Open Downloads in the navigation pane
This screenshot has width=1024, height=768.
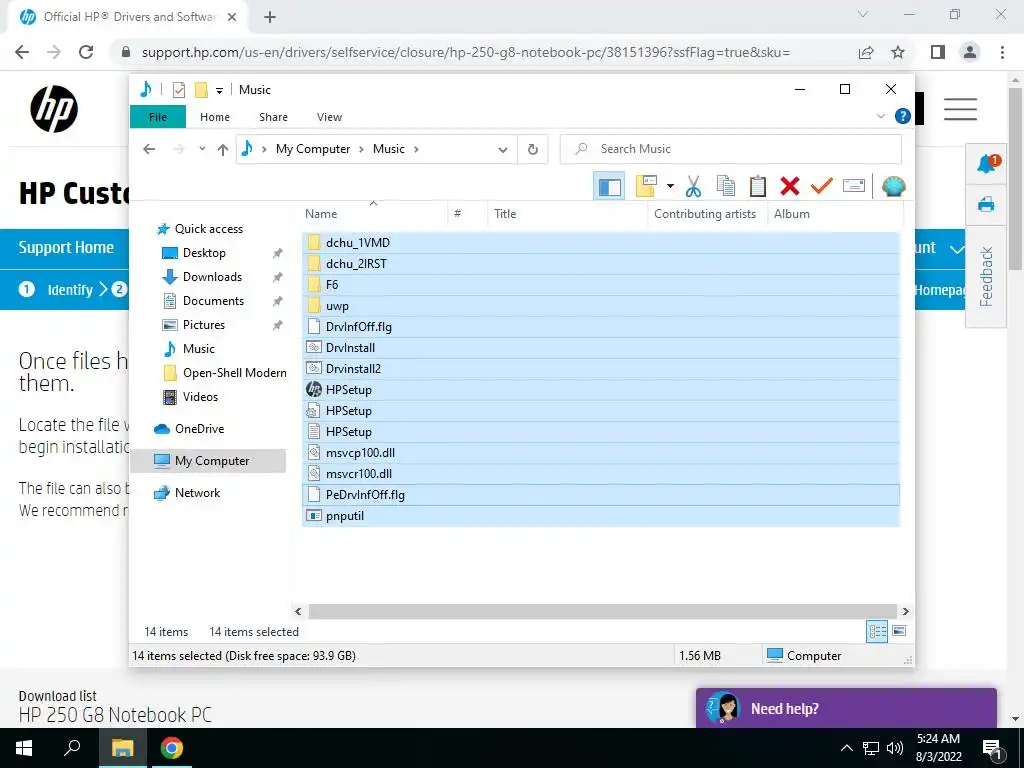(212, 277)
